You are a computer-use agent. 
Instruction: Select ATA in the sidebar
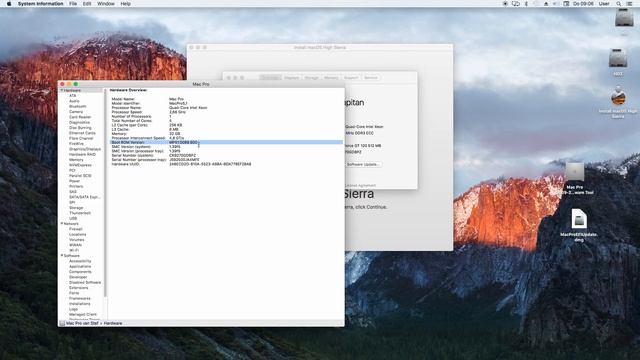(73, 96)
